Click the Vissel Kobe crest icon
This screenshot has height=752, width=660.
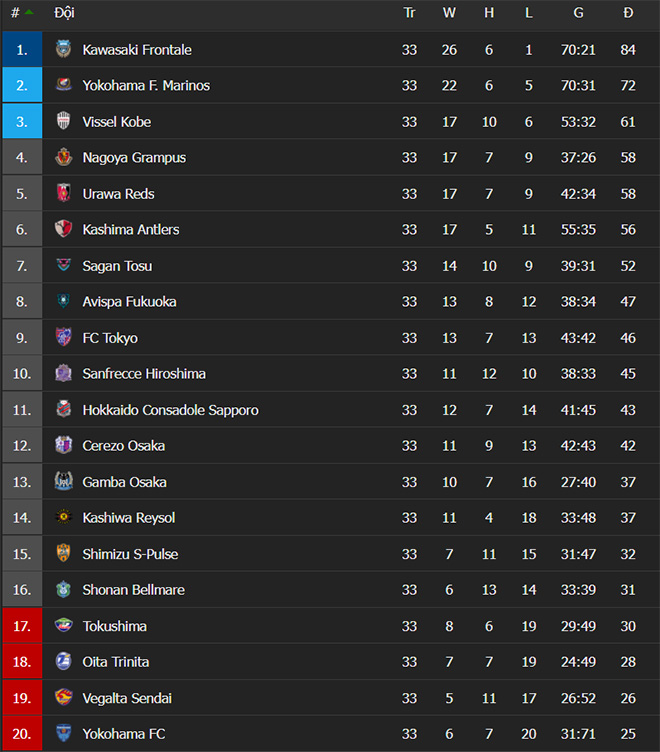tap(63, 121)
